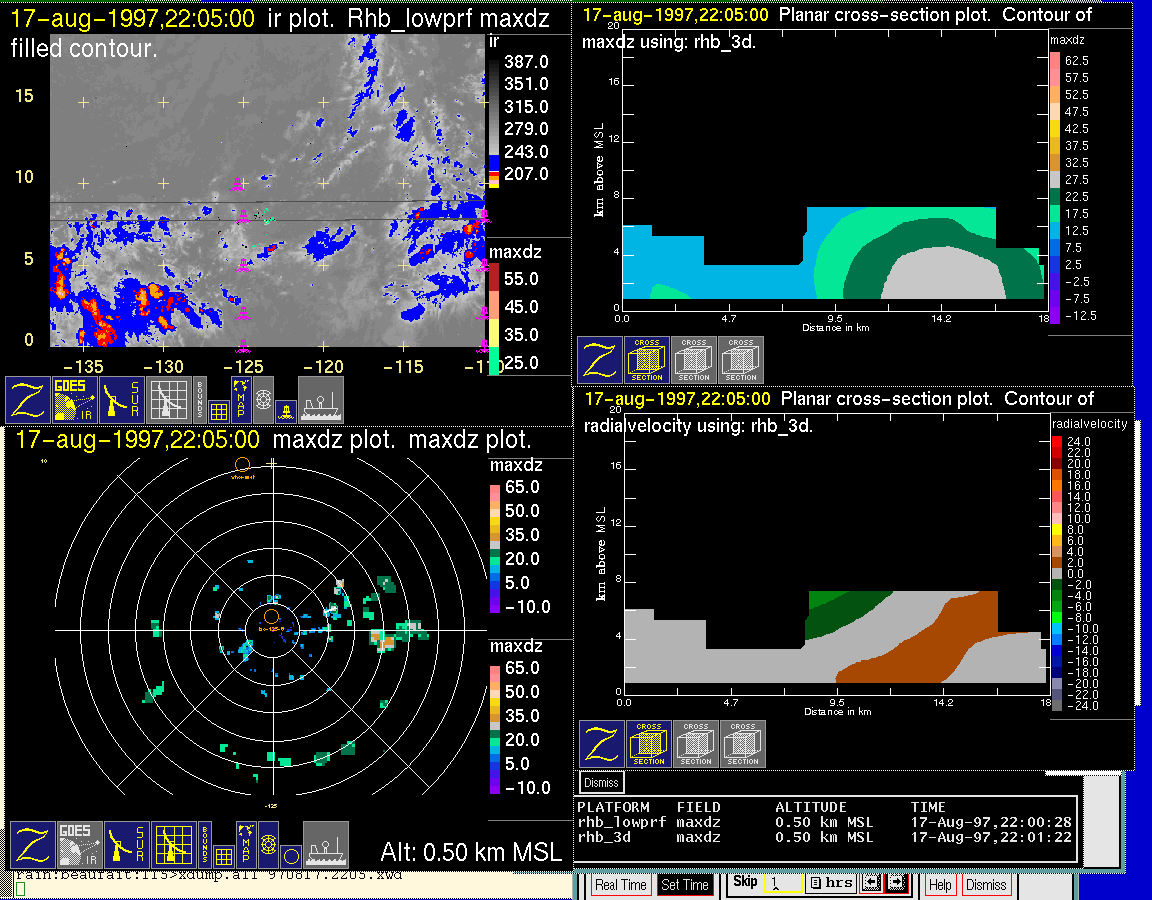Screen dimensions: 1152x900
Task: Open the Help menu button
Action: coord(940,885)
